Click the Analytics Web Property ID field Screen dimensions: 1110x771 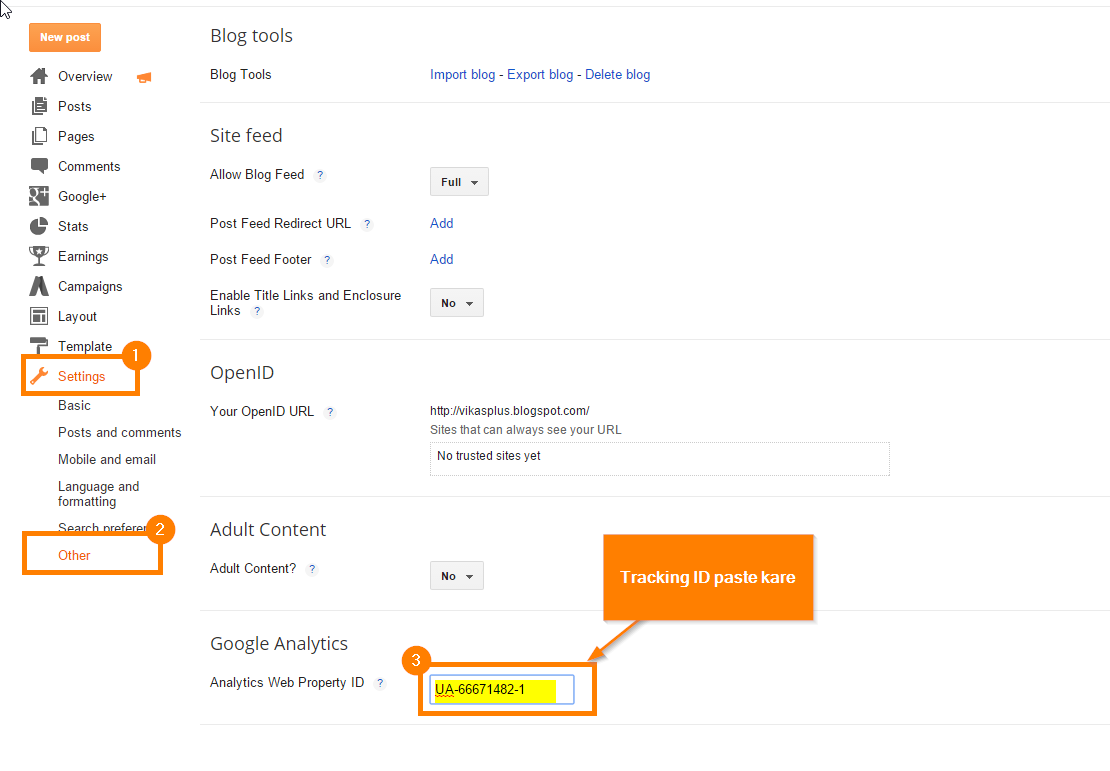pos(502,690)
